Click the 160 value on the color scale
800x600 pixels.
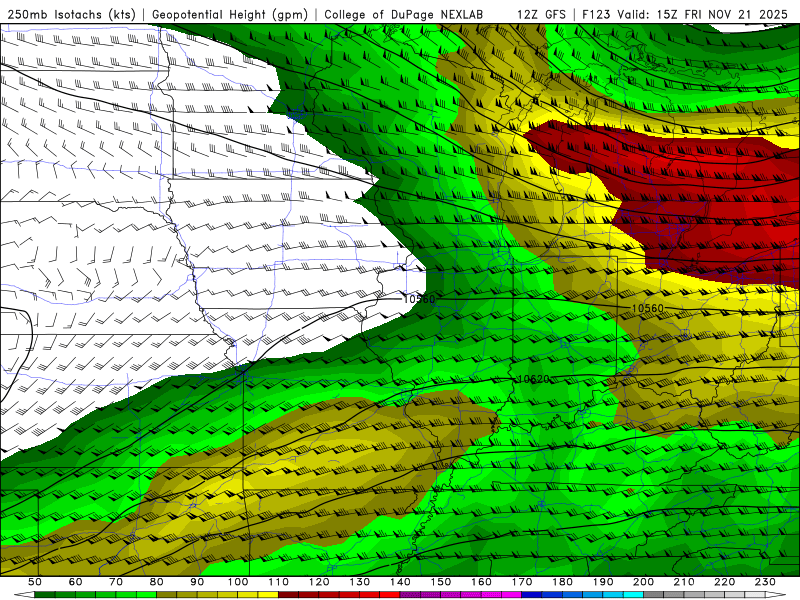482,582
